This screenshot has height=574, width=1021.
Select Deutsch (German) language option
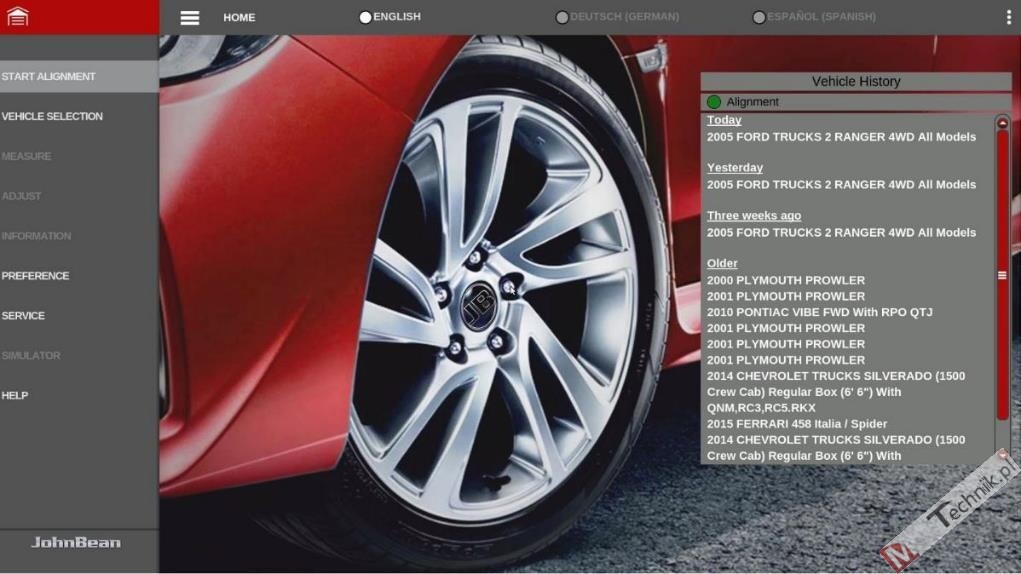[x=617, y=17]
